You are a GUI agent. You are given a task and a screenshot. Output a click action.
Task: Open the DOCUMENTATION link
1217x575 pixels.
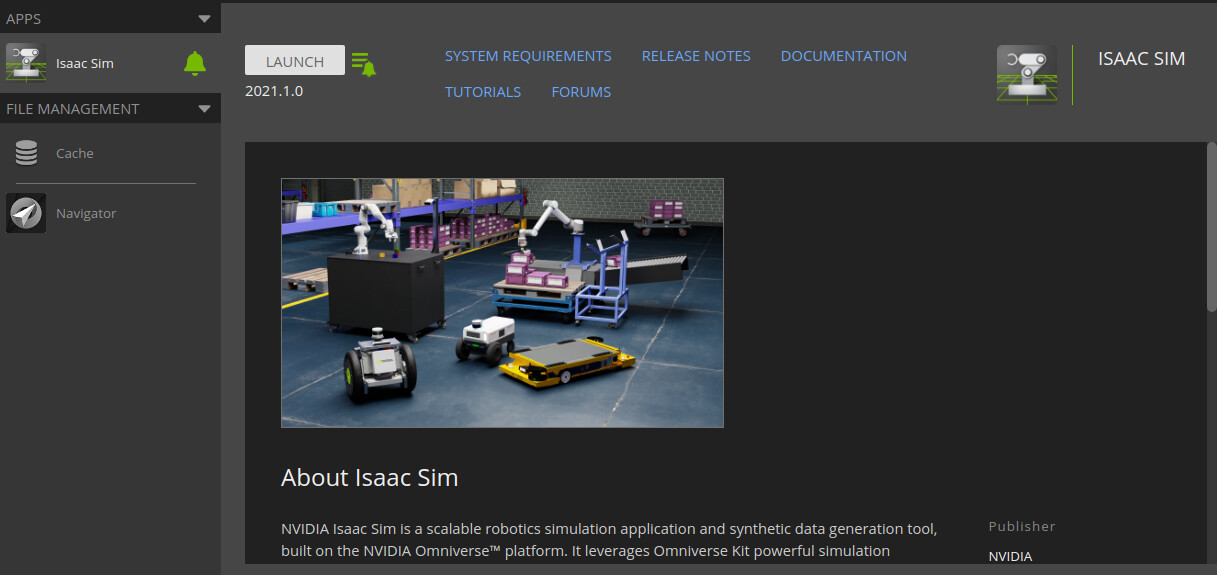point(844,56)
